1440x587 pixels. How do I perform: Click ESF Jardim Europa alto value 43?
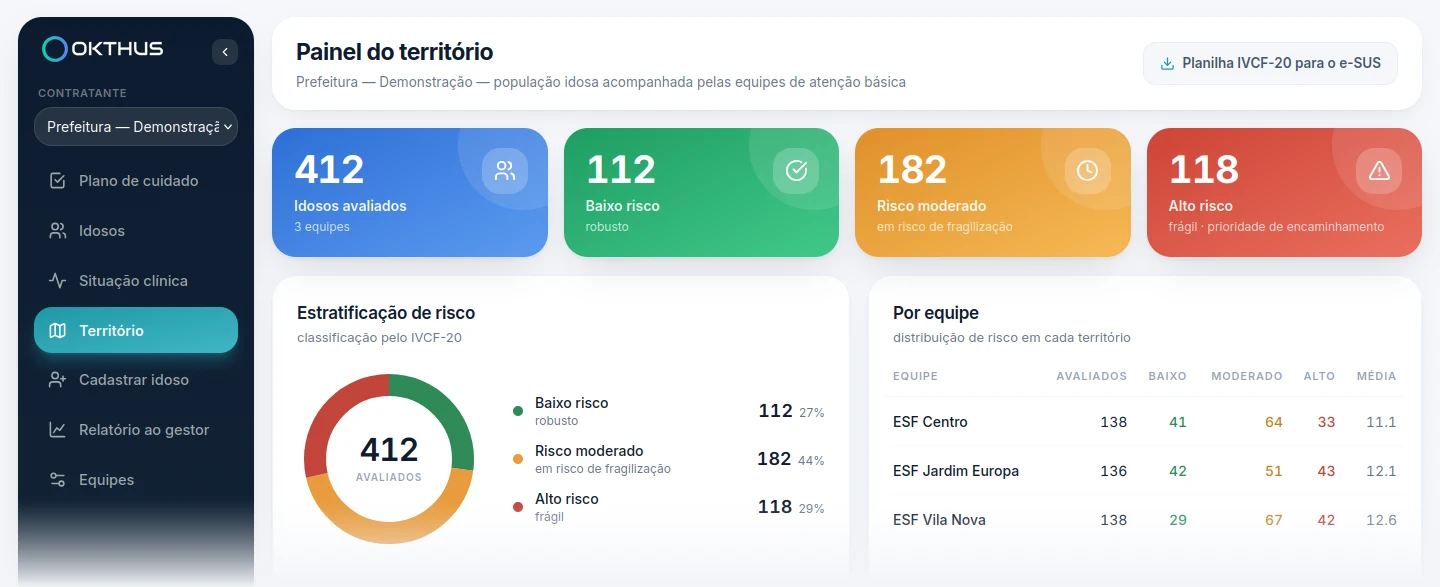click(x=1326, y=471)
